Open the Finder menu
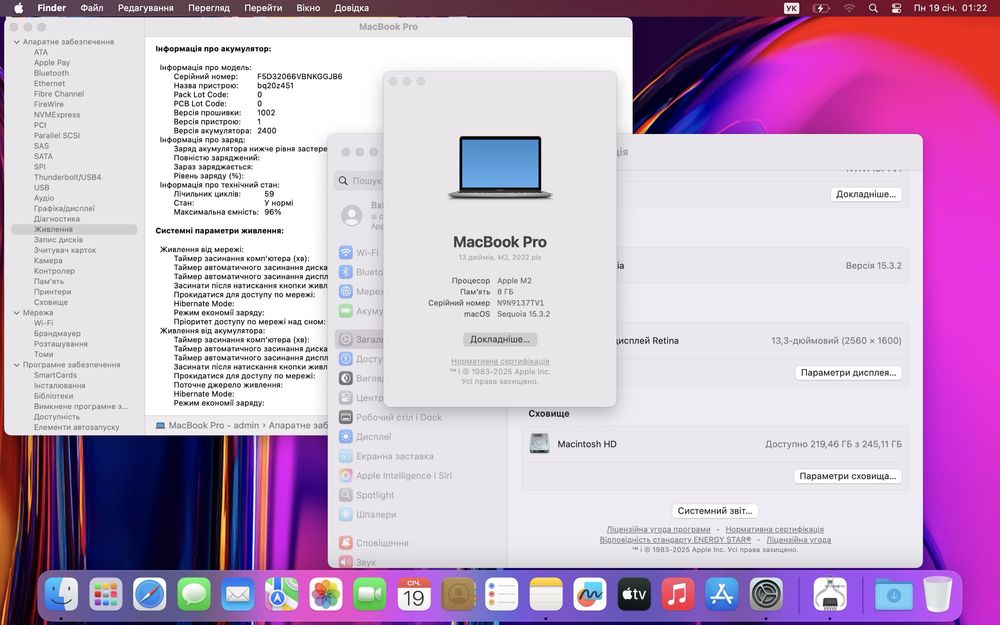The height and width of the screenshot is (625, 1000). 52,8
